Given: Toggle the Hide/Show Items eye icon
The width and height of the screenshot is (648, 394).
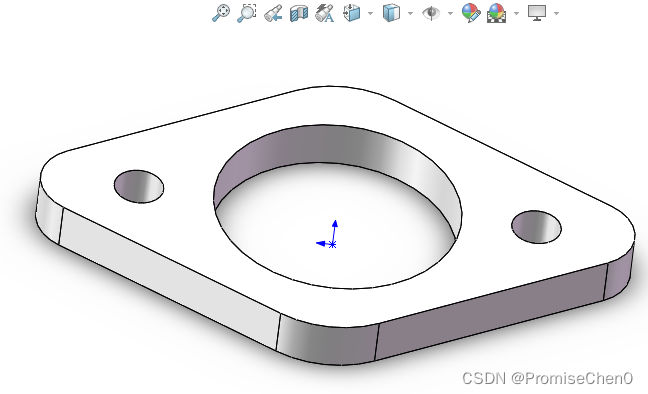Looking at the screenshot, I should [431, 13].
